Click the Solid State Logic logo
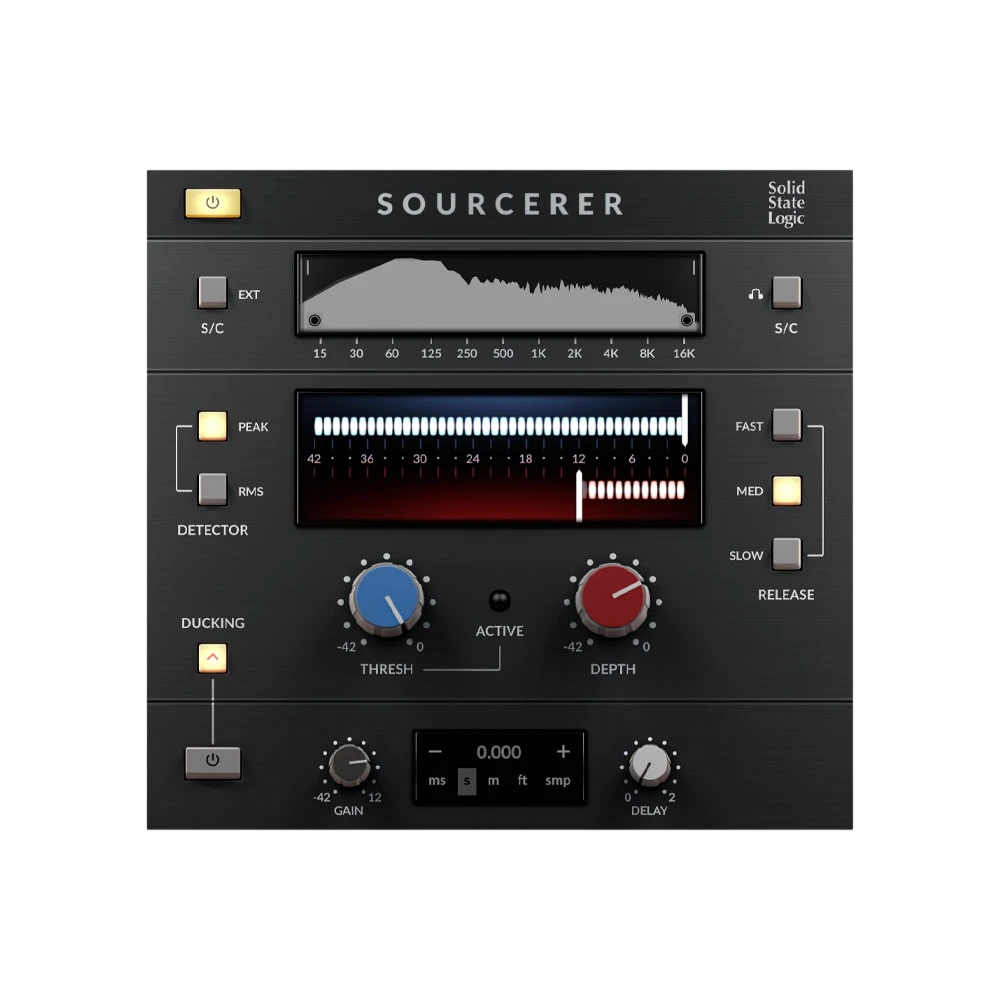The image size is (1000, 1000). pos(786,203)
